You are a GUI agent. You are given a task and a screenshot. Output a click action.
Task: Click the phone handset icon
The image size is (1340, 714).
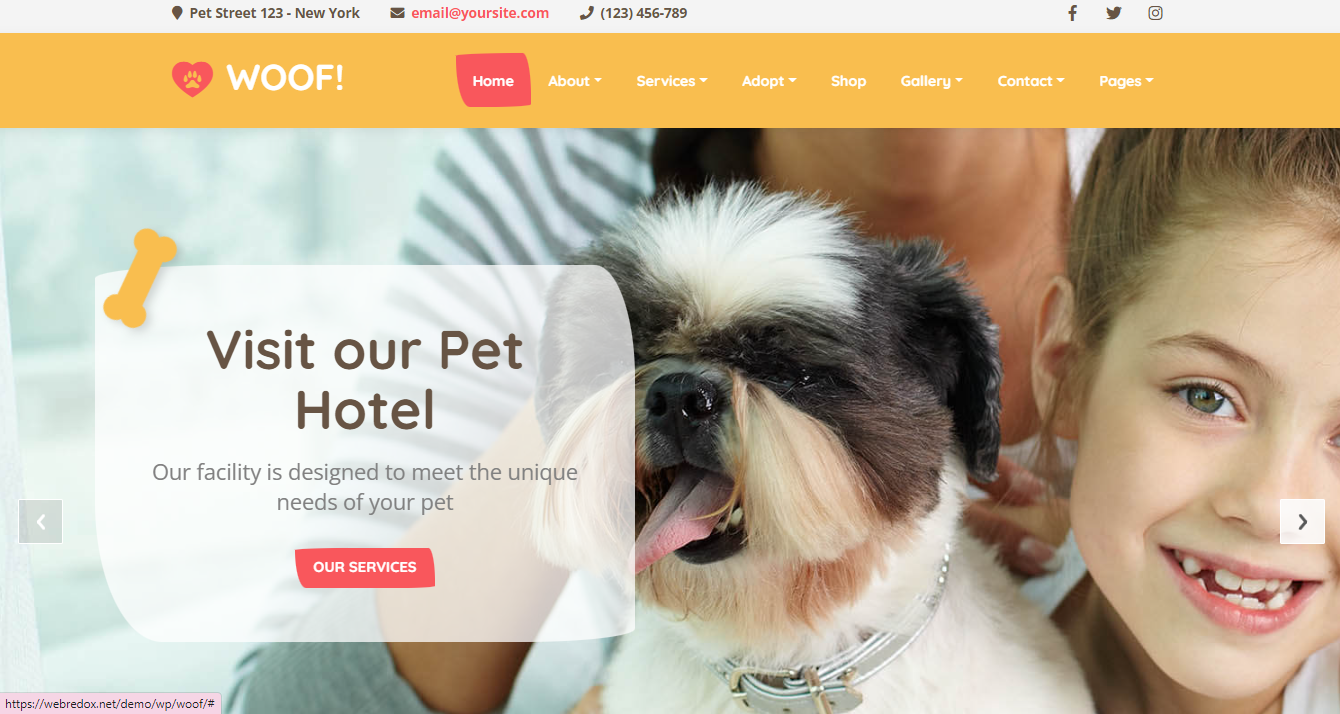586,13
